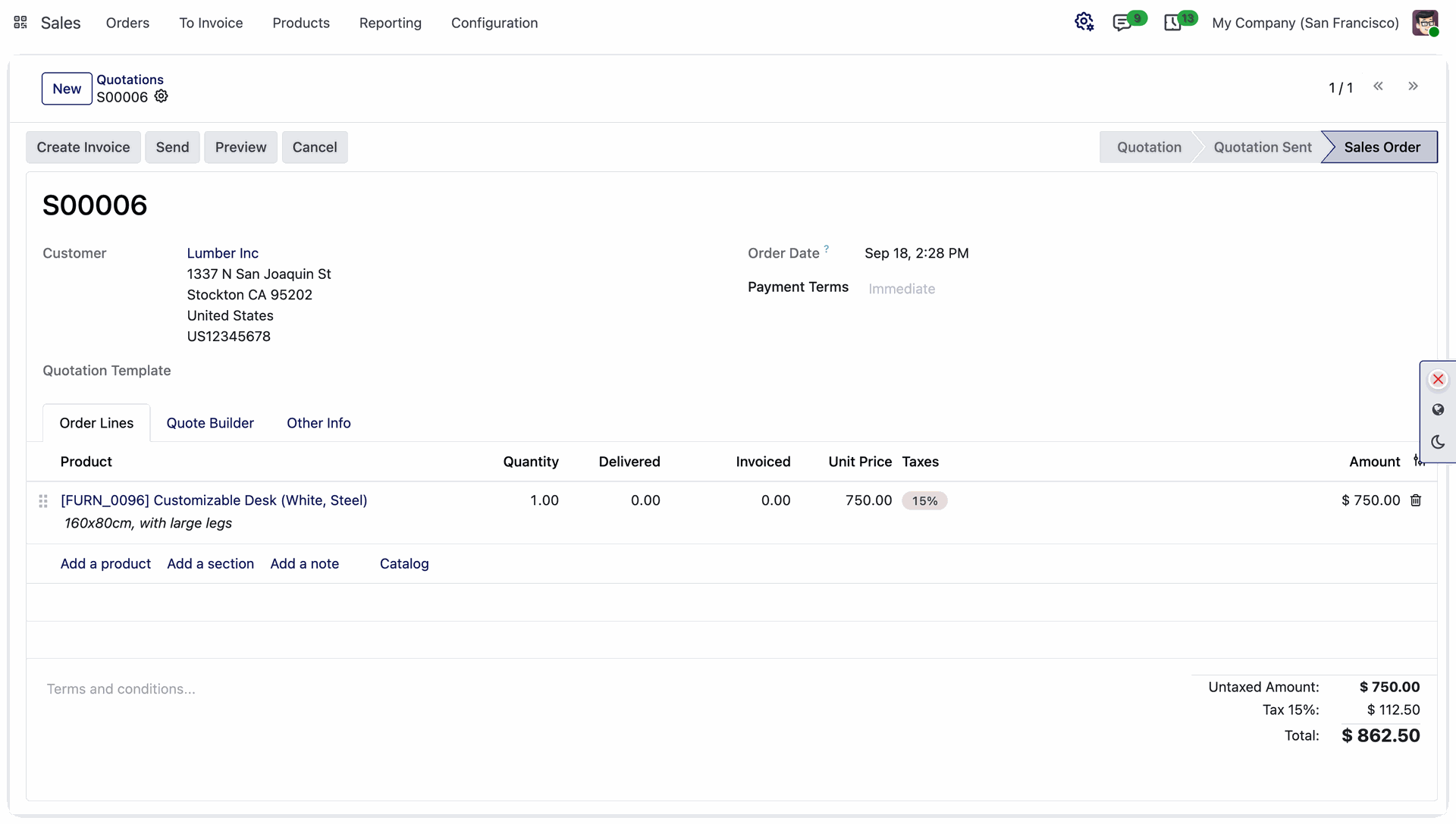Toggle dark mode moon icon
Image resolution: width=1456 pixels, height=824 pixels.
point(1438,442)
